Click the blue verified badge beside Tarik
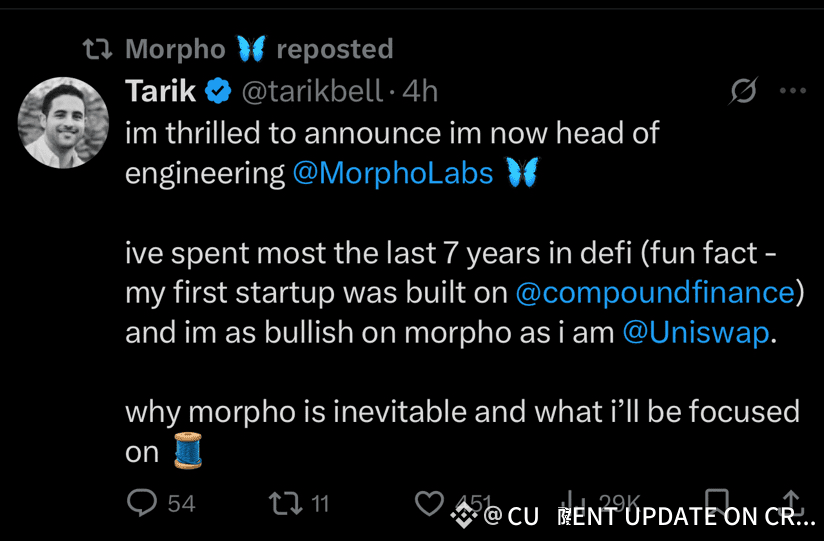 tap(217, 91)
